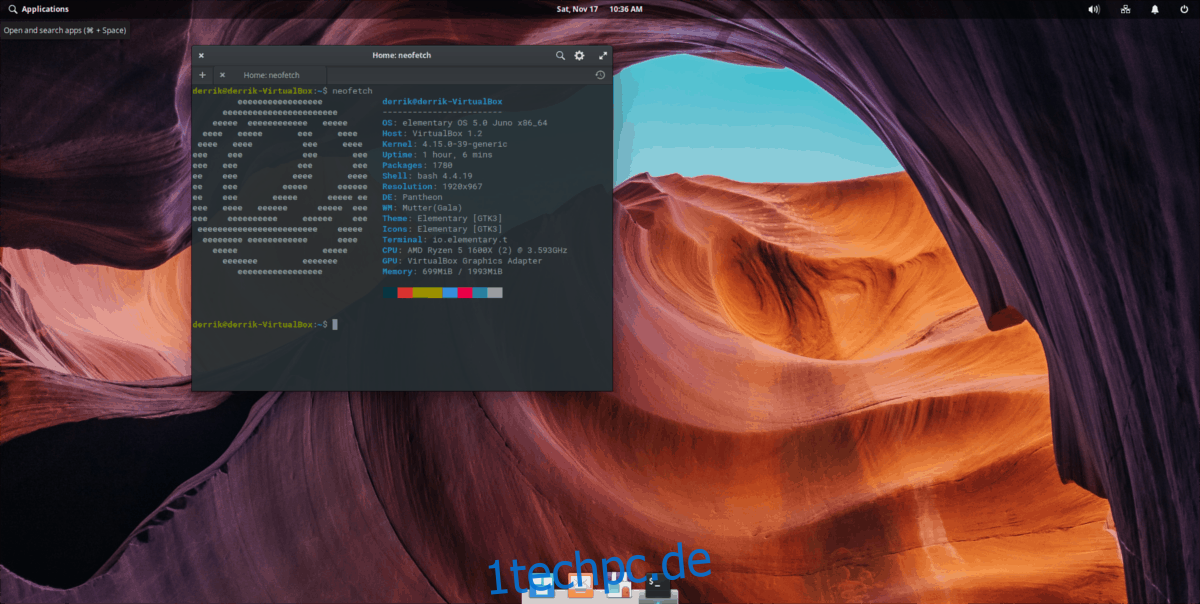The height and width of the screenshot is (604, 1200).
Task: Open the date and time indicator
Action: pyautogui.click(x=600, y=9)
